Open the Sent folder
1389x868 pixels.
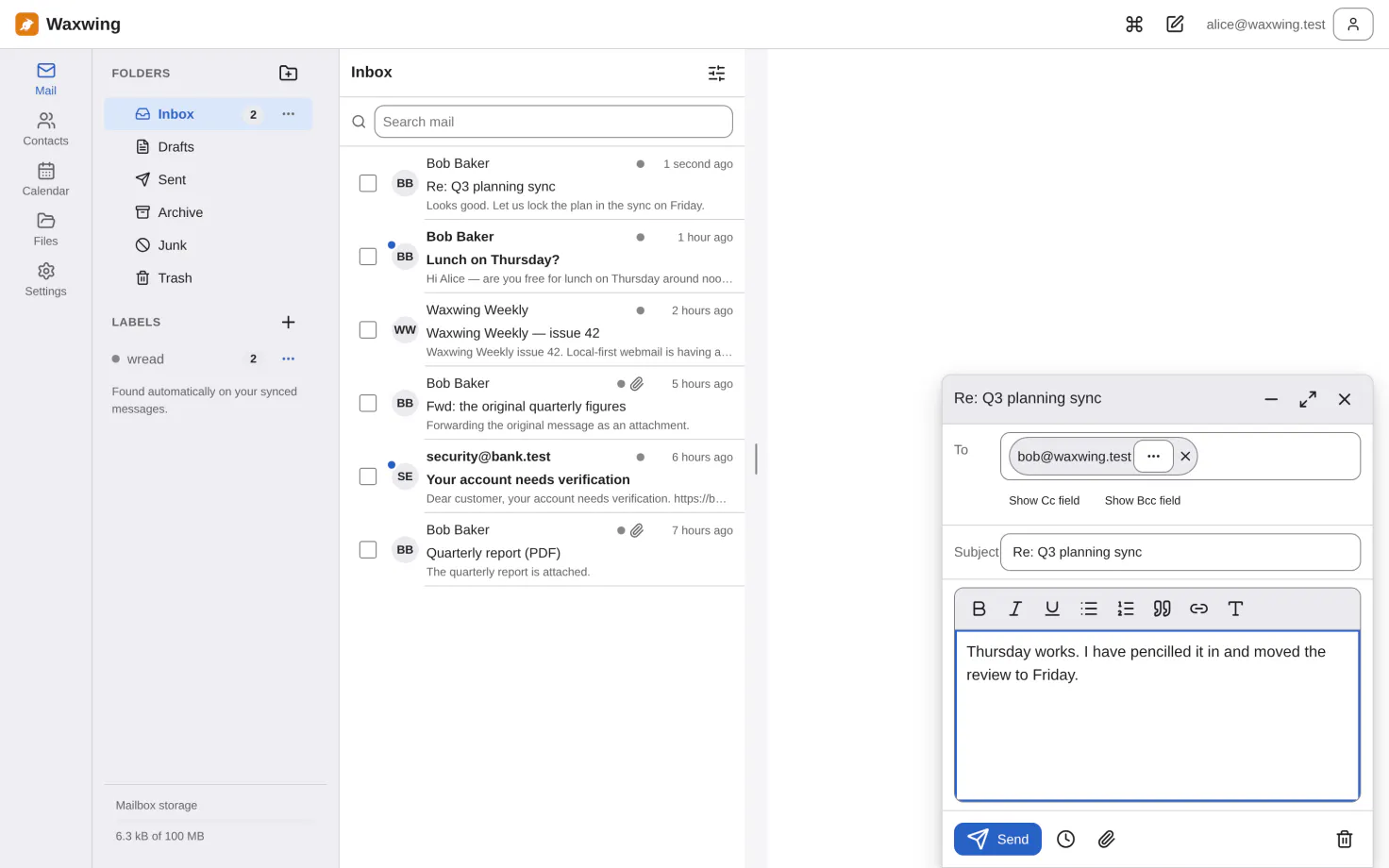coord(208,179)
